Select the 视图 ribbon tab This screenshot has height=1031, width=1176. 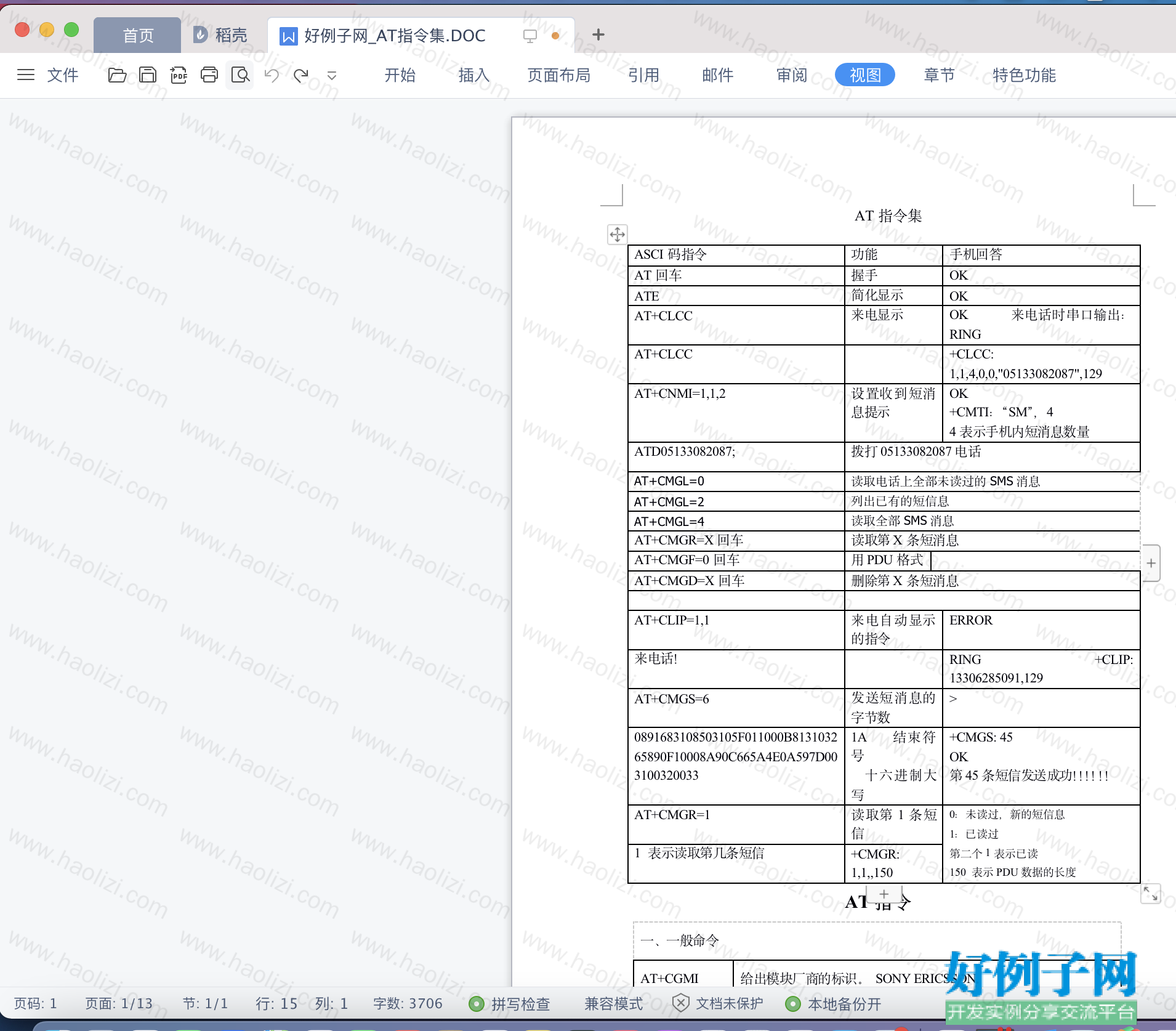(x=865, y=75)
